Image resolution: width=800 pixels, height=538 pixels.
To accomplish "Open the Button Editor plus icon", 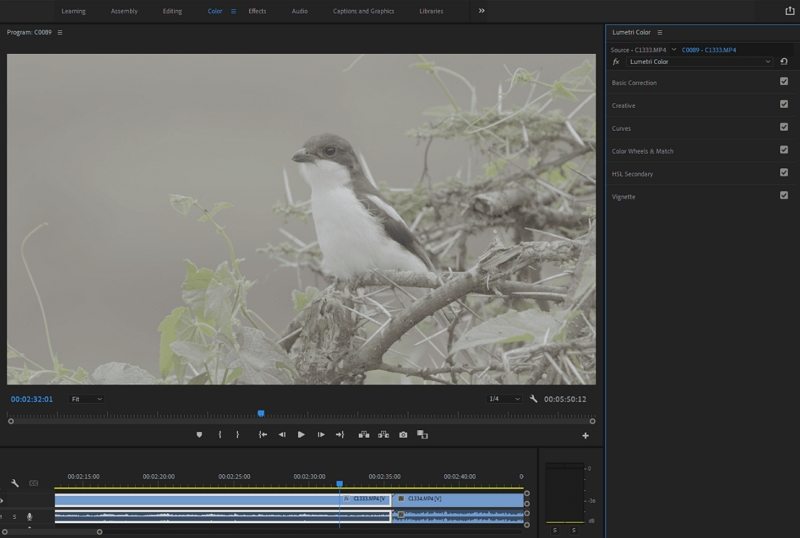I will coord(585,435).
